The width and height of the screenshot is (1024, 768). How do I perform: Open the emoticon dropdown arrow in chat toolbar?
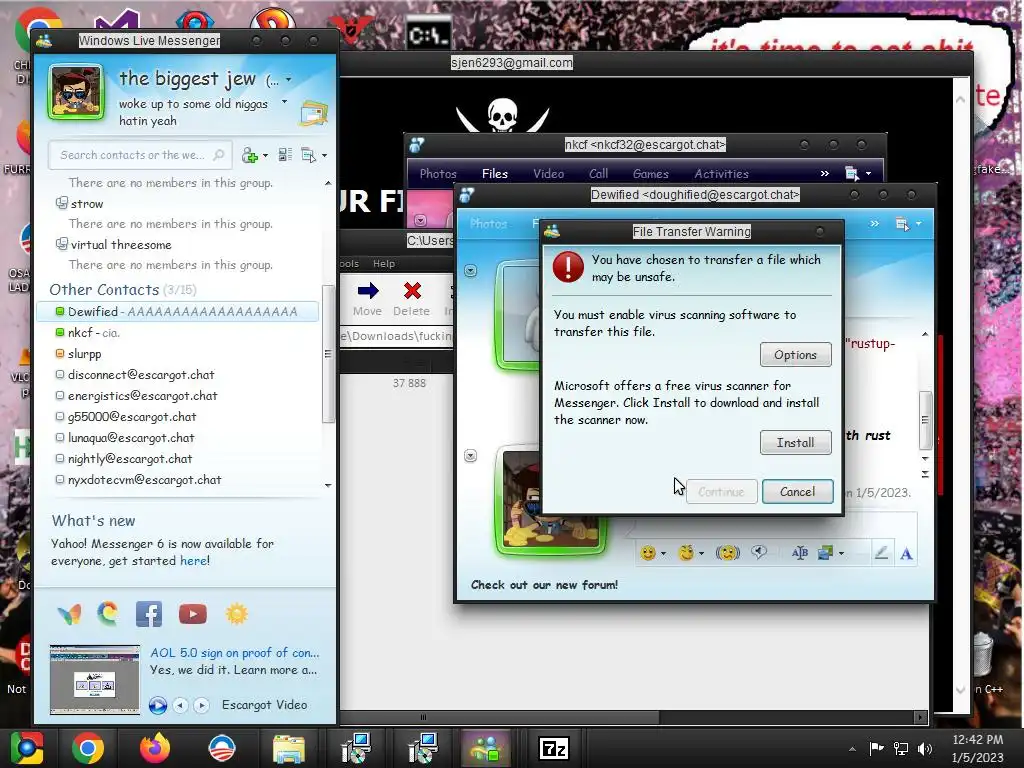point(664,554)
